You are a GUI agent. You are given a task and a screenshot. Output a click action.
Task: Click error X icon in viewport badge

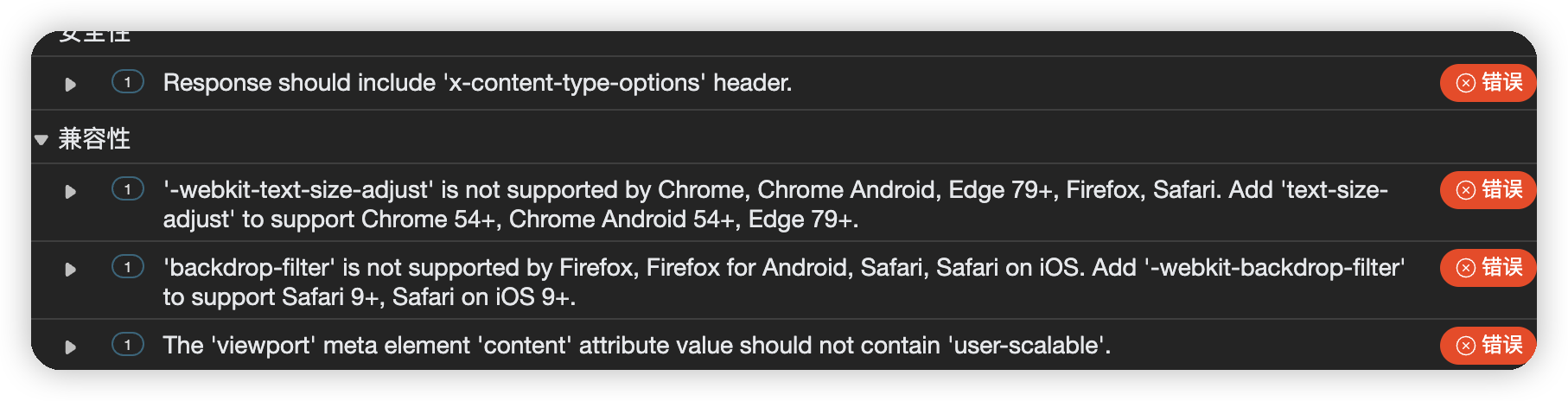pyautogui.click(x=1466, y=346)
